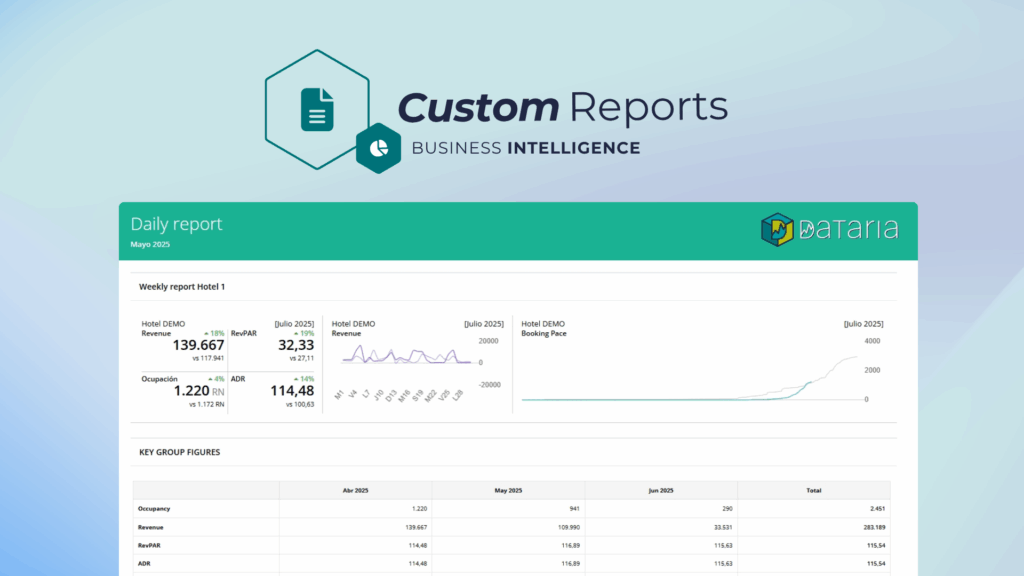Click the 4% Ocupación increase indicator
1024x576 pixels.
[x=216, y=379]
